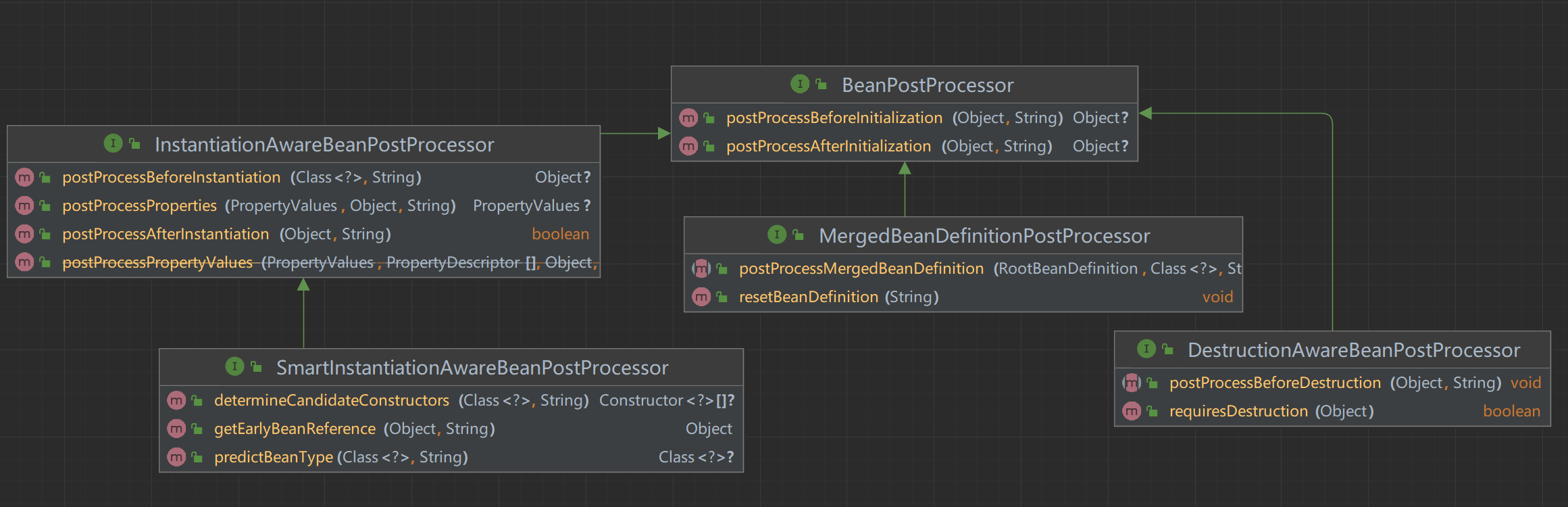Screen dimensions: 1568x507
Task: Click the method icon of postProcessAfterInstantiation
Action: [x=24, y=234]
